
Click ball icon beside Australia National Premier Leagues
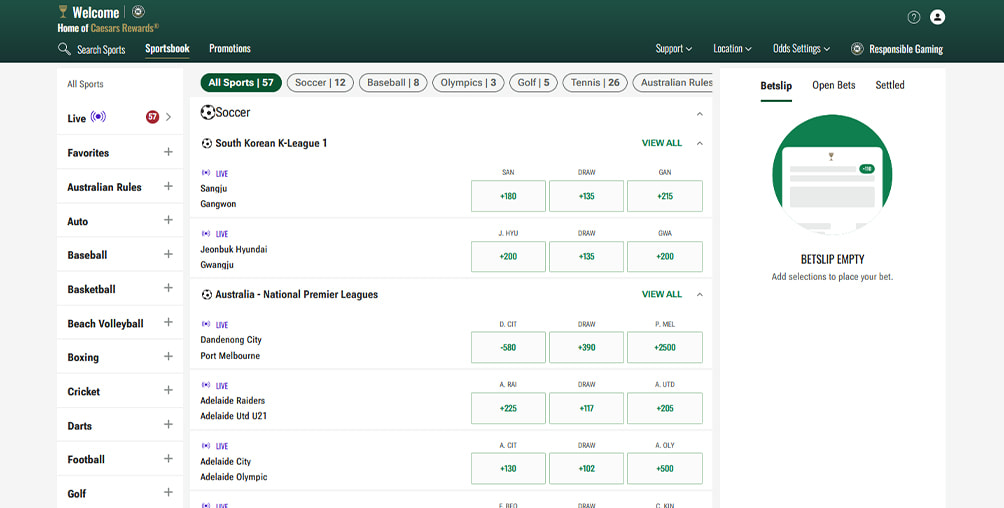click(x=207, y=295)
